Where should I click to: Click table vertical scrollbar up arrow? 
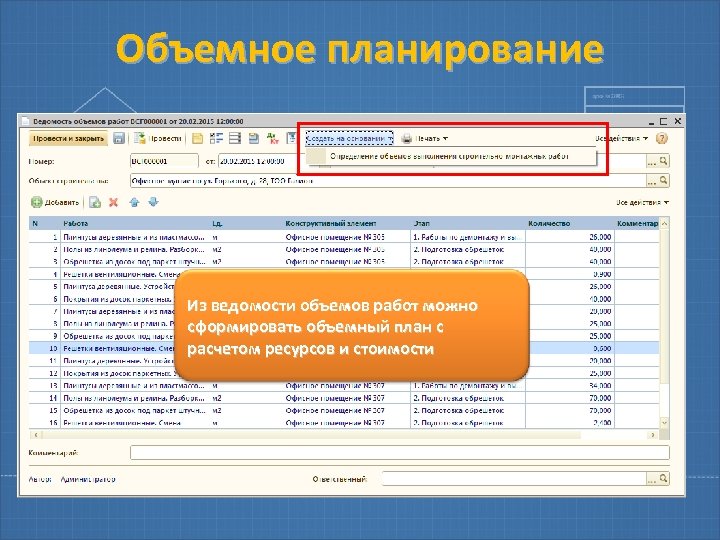(x=664, y=224)
